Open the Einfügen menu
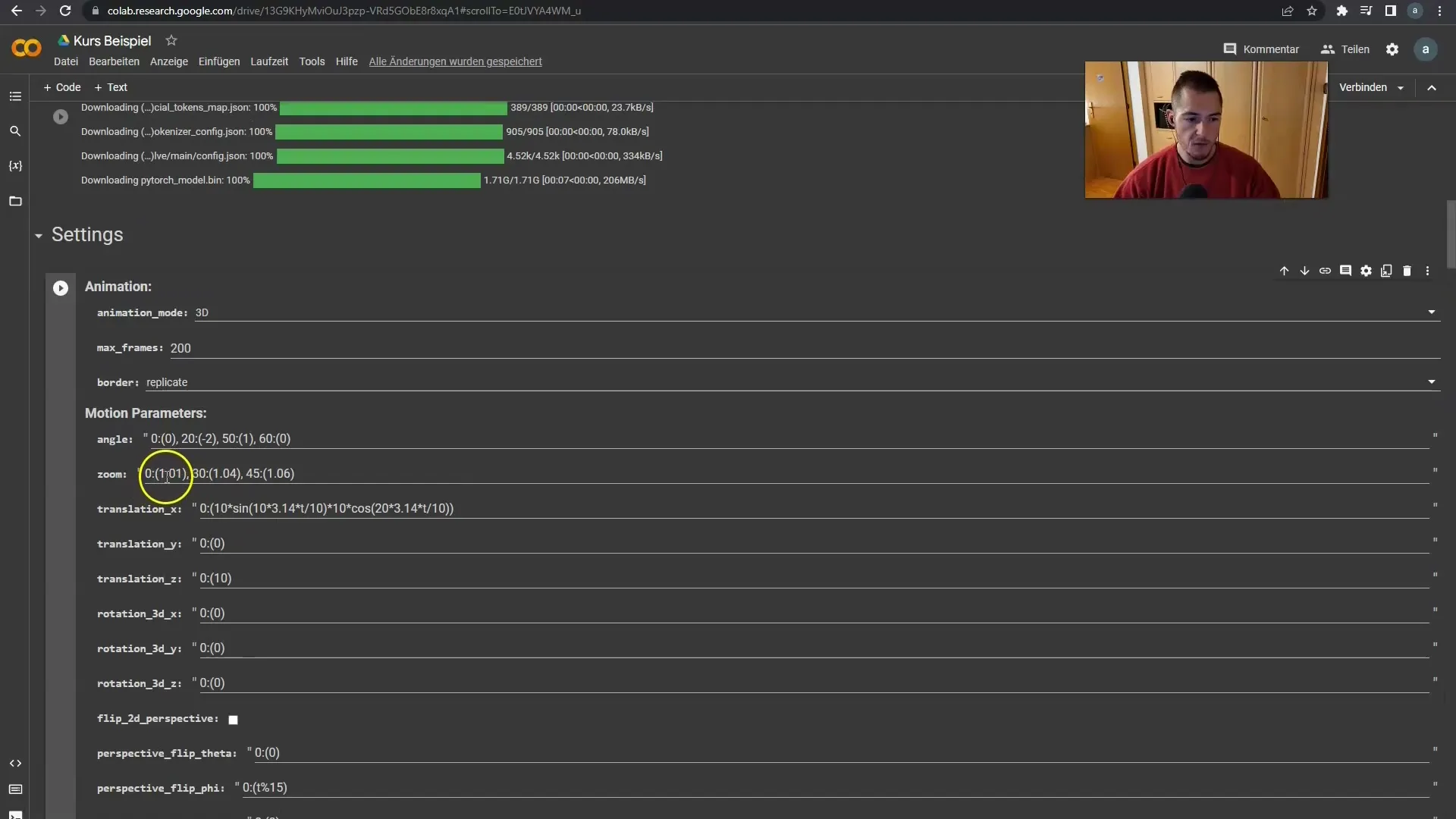Screen dimensions: 1456x819 pos(219,61)
